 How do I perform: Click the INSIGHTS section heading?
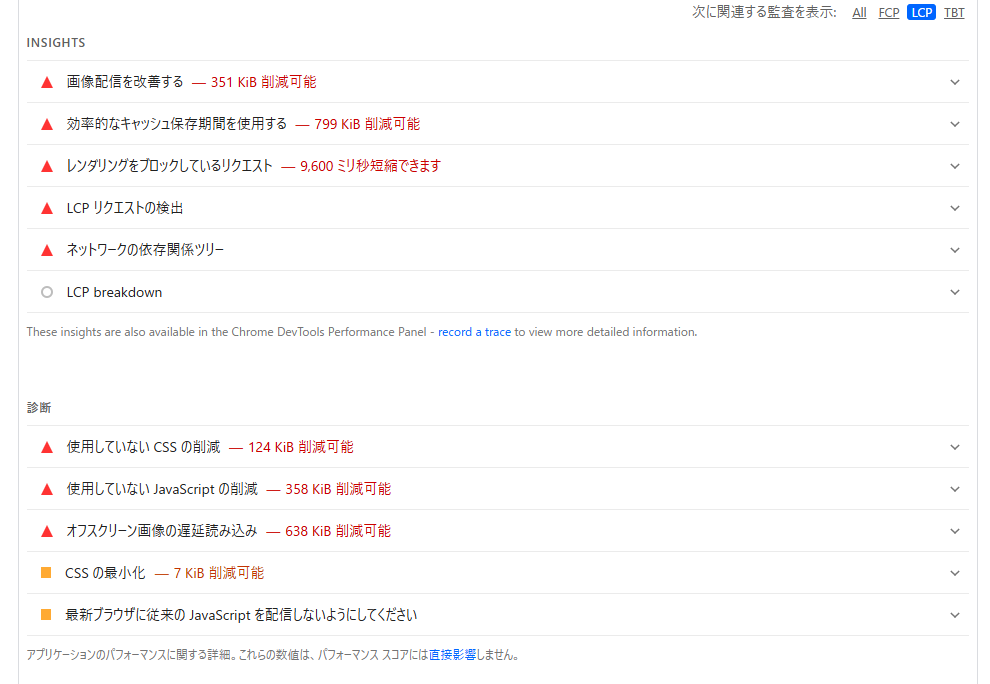pyautogui.click(x=55, y=43)
